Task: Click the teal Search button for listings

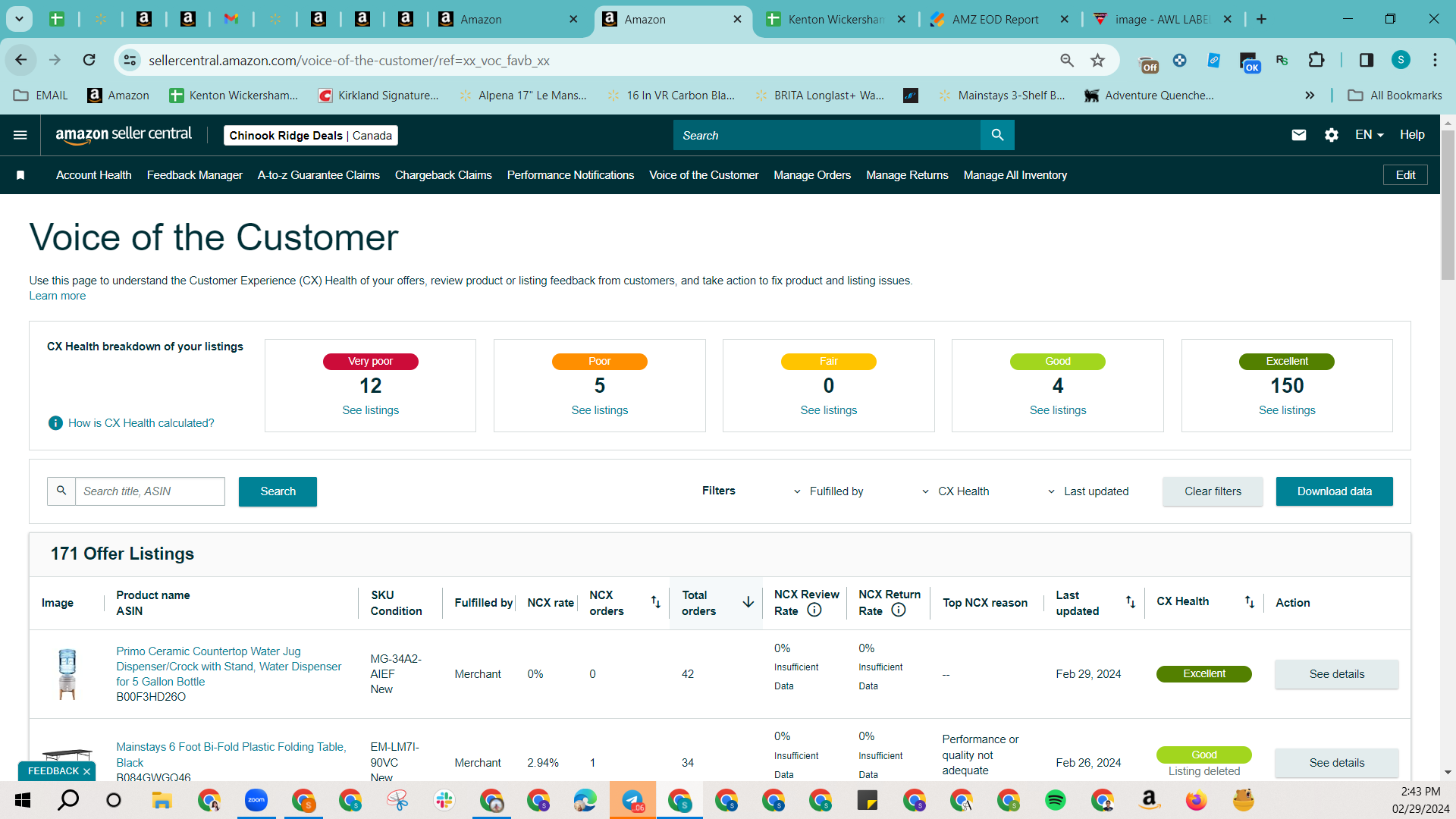Action: click(x=278, y=491)
